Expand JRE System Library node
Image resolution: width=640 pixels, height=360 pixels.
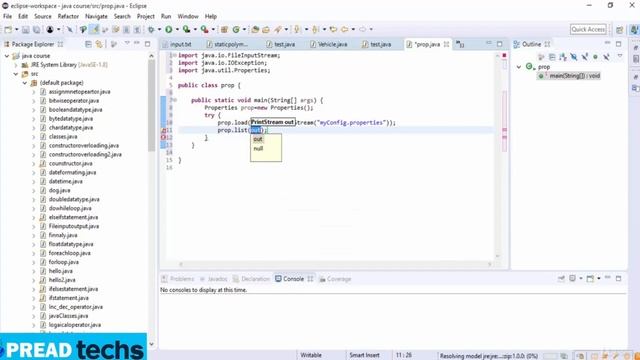click(16, 65)
